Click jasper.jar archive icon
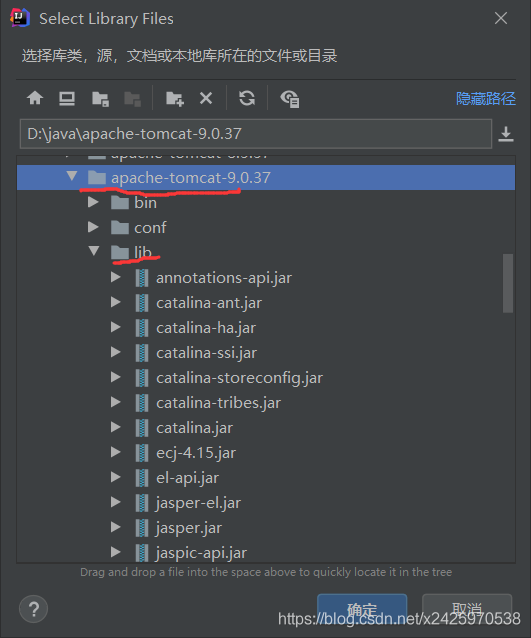Viewport: 531px width, 638px height. click(142, 528)
